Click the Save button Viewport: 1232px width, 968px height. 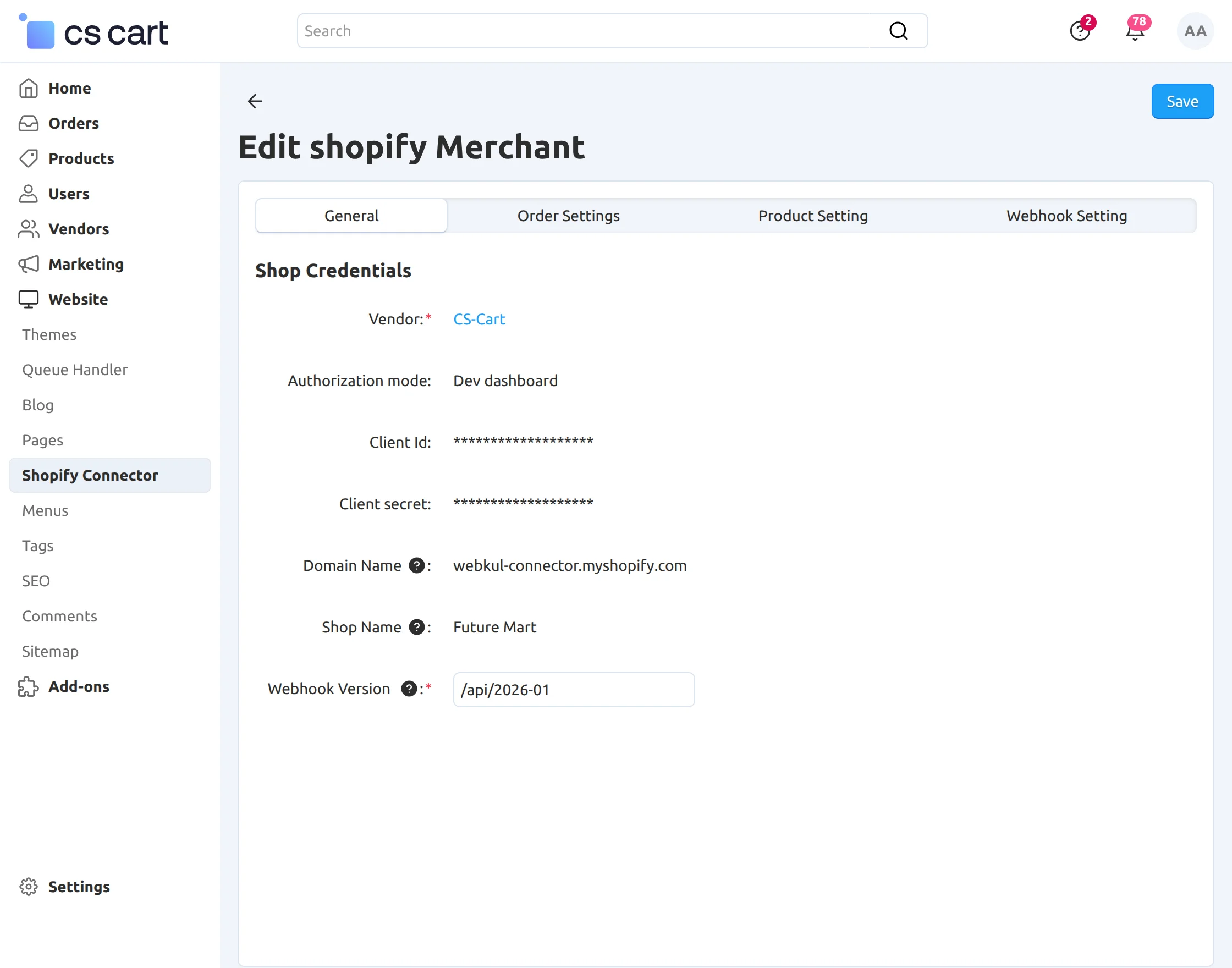click(x=1182, y=101)
